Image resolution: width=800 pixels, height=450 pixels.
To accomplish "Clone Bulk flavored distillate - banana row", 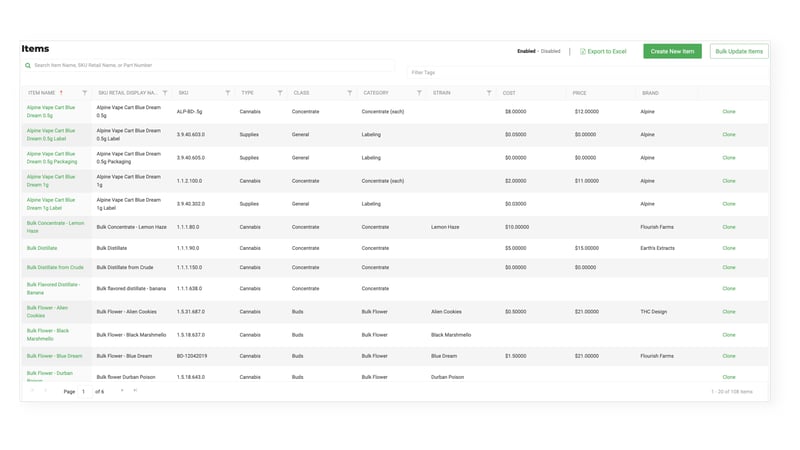I will point(729,288).
